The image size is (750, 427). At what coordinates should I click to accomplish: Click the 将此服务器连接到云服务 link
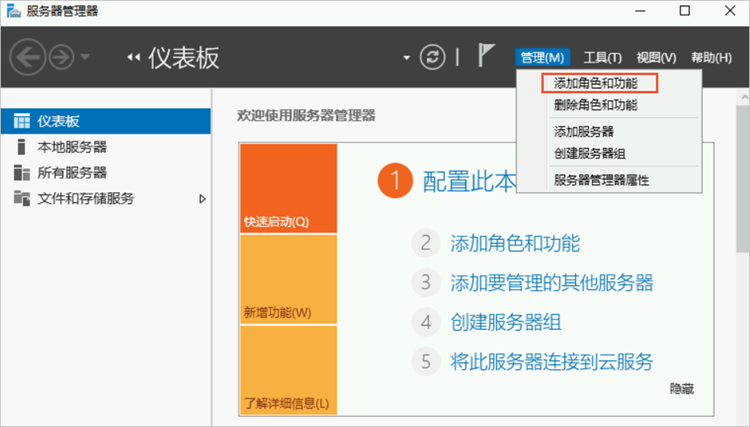pos(551,361)
